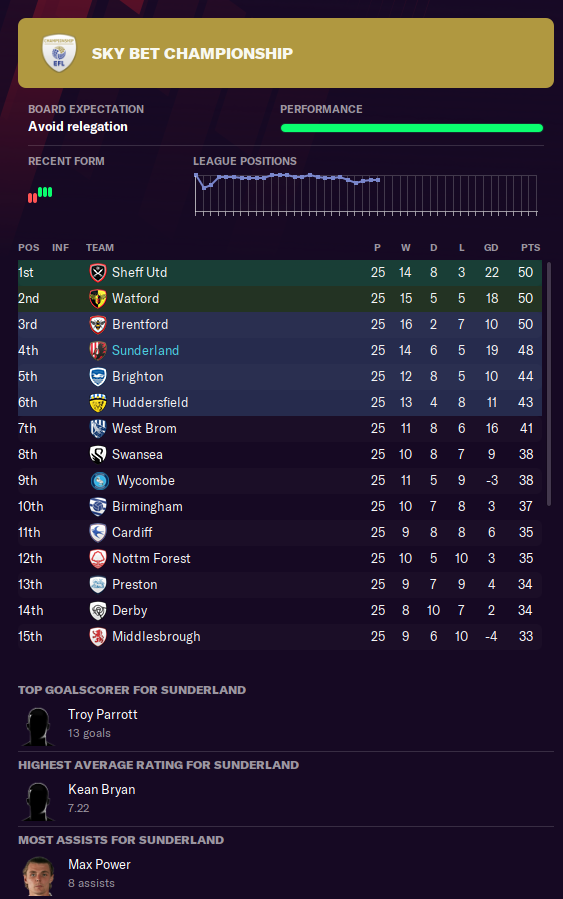Open the Sunderland team link
The image size is (563, 899).
click(x=146, y=350)
